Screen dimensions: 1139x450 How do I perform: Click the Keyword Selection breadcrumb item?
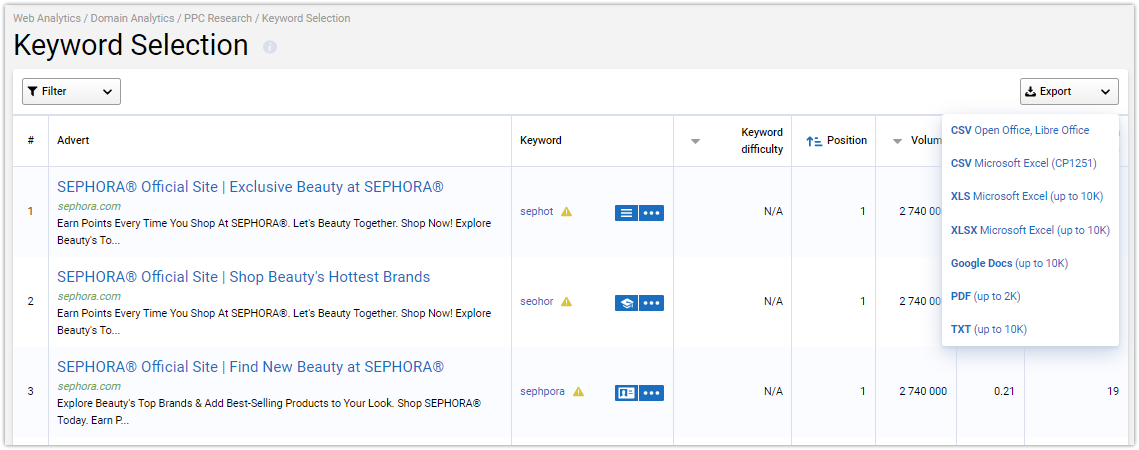click(306, 18)
